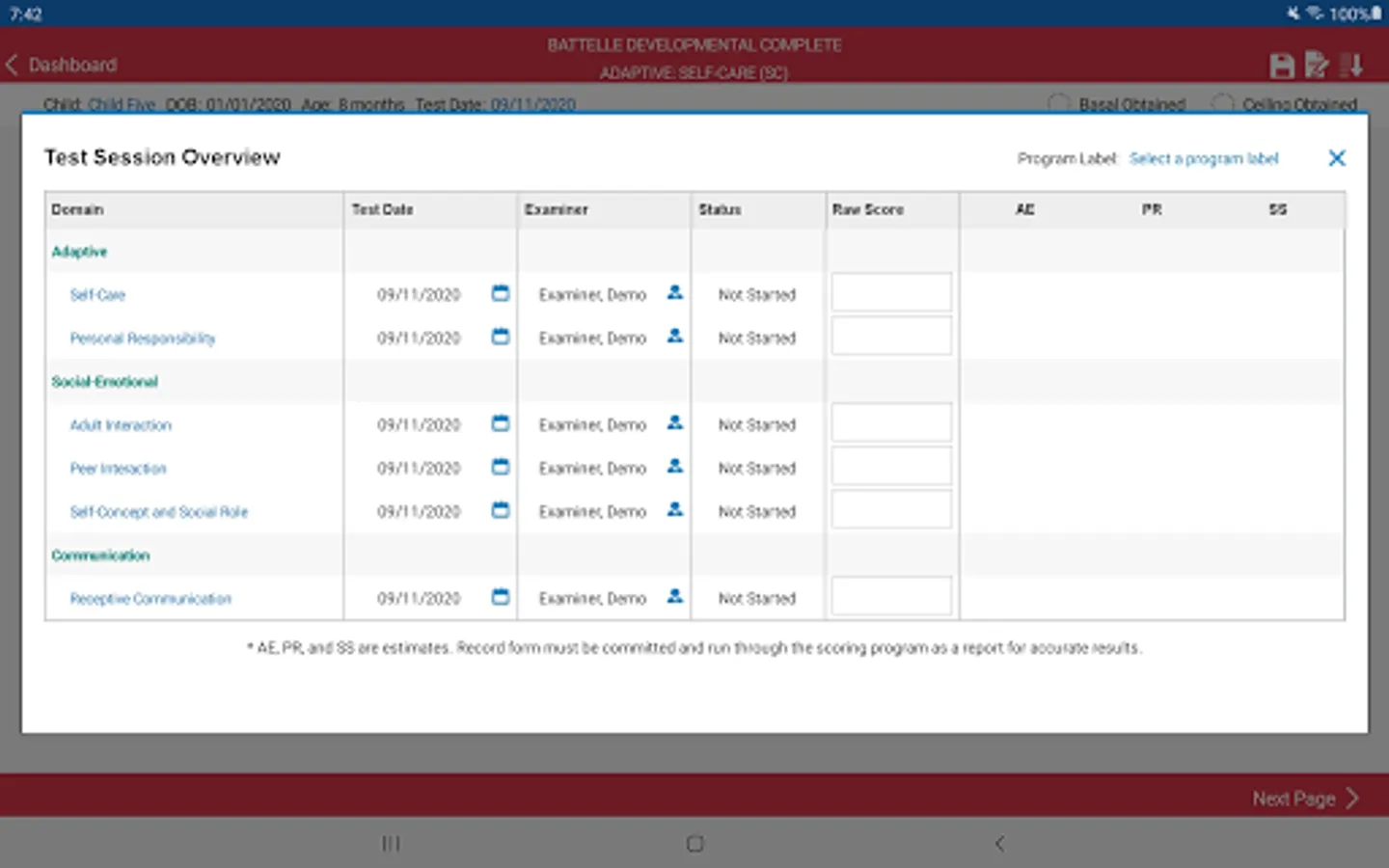Change examiner icon in Self-Care row
The image size is (1389, 868).
675,292
